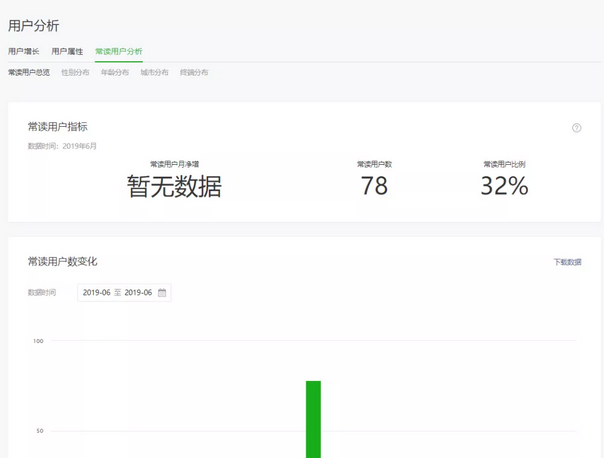Click the 常读用户月净增 label
This screenshot has width=604, height=458.
174,164
